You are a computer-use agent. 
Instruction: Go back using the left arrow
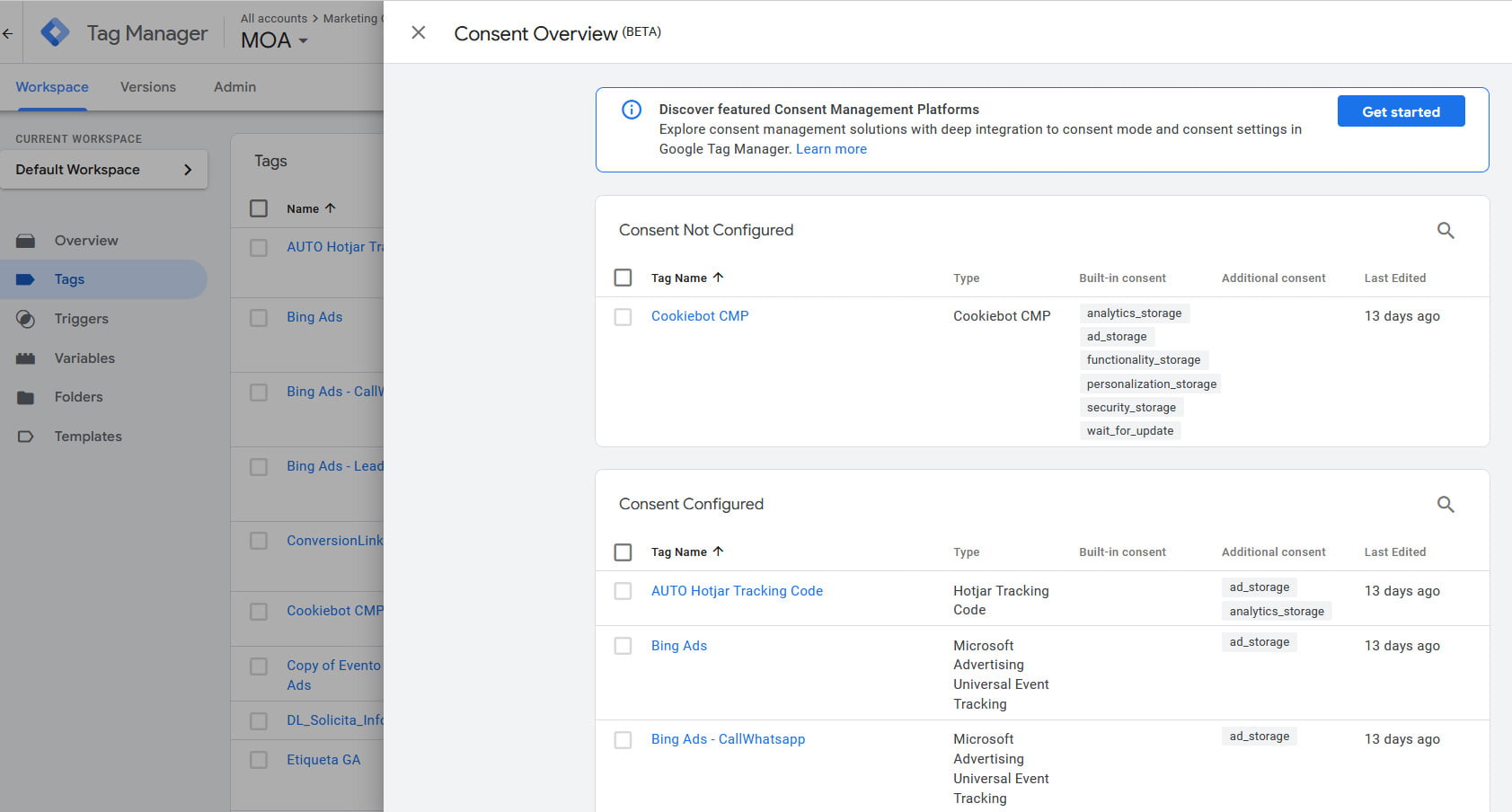tap(8, 33)
